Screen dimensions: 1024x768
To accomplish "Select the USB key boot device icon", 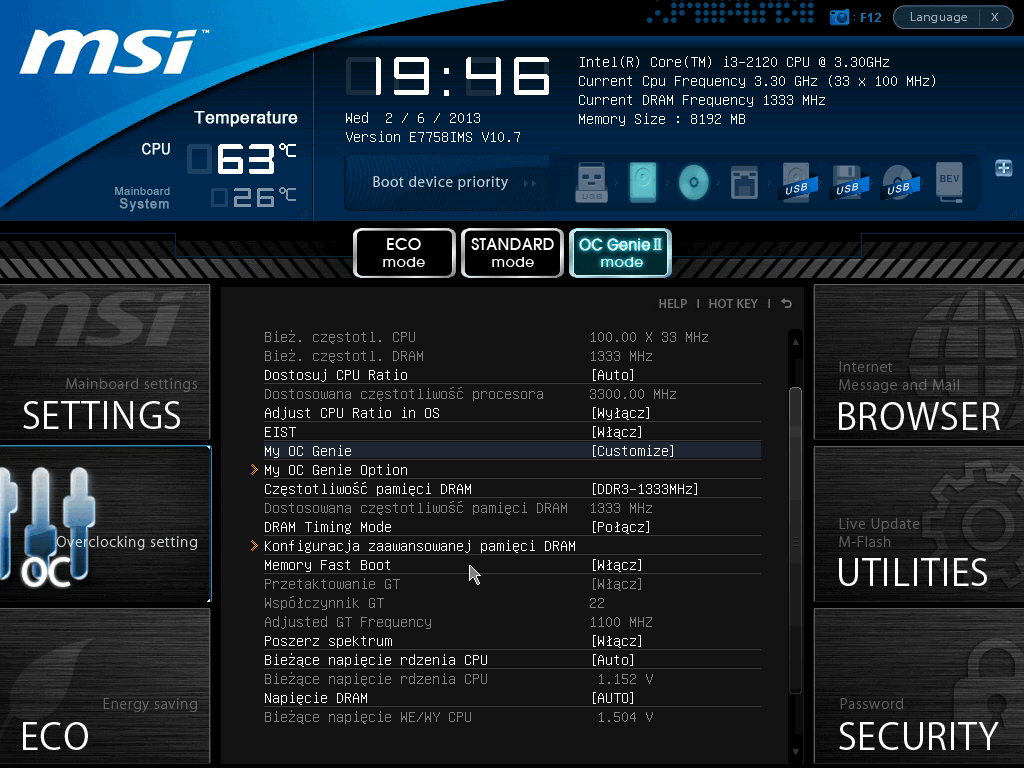I will pos(592,182).
